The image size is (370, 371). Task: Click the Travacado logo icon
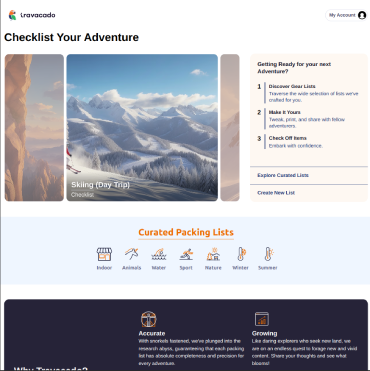[x=12, y=15]
